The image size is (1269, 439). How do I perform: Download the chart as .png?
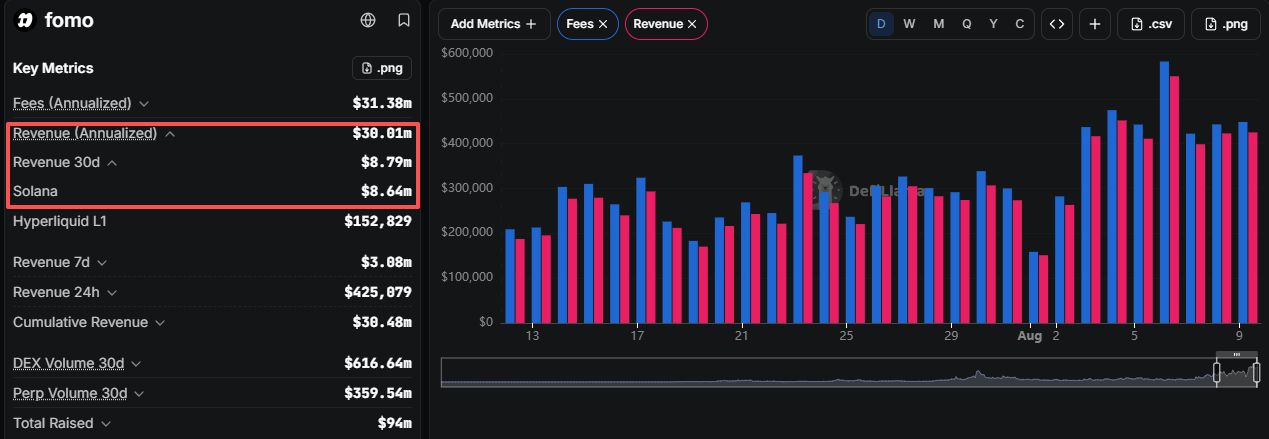coord(1226,24)
